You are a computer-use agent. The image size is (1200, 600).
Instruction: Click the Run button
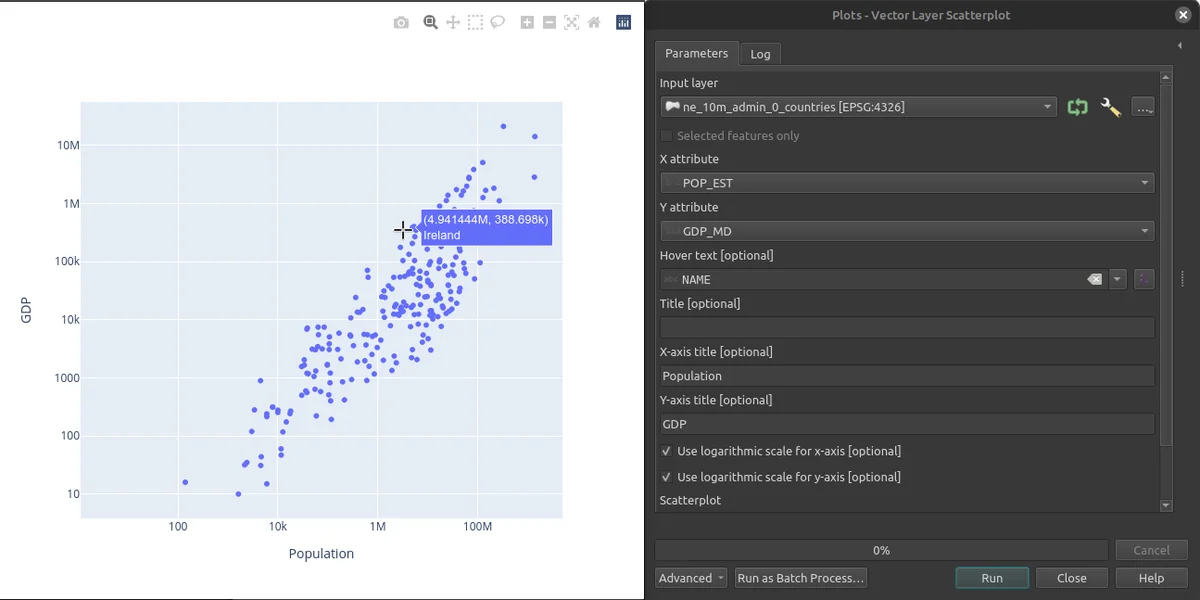(x=992, y=578)
